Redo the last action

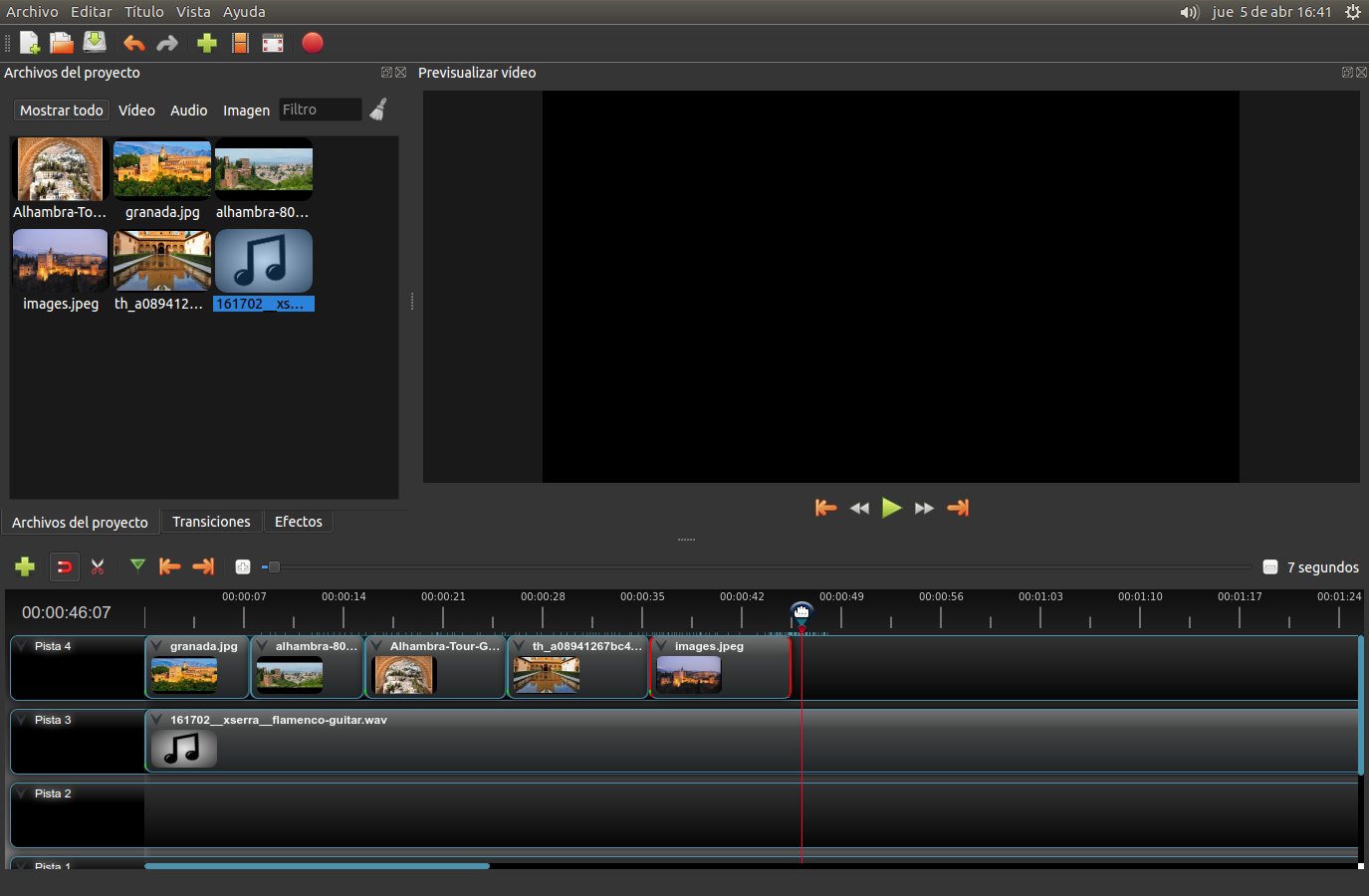pos(167,43)
